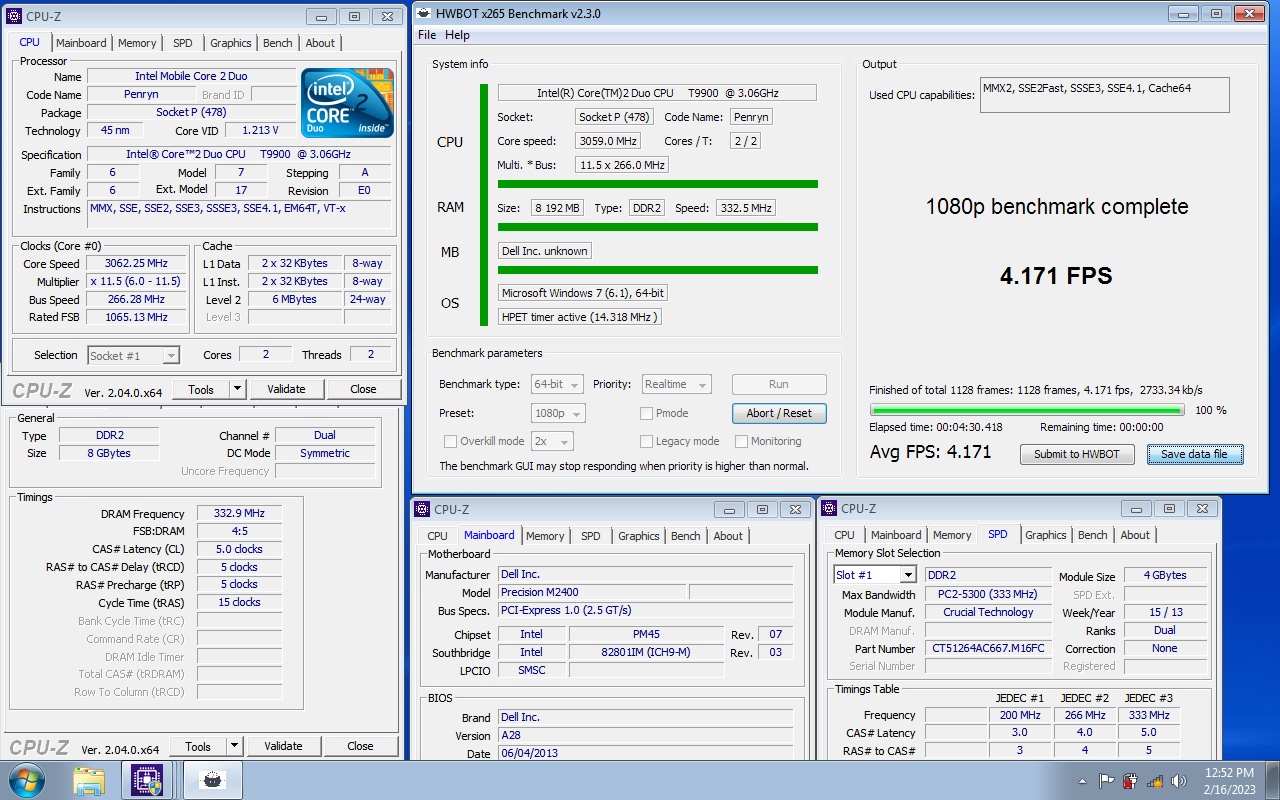Open the File menu in HWBOT
This screenshot has width=1280, height=800.
tap(427, 35)
